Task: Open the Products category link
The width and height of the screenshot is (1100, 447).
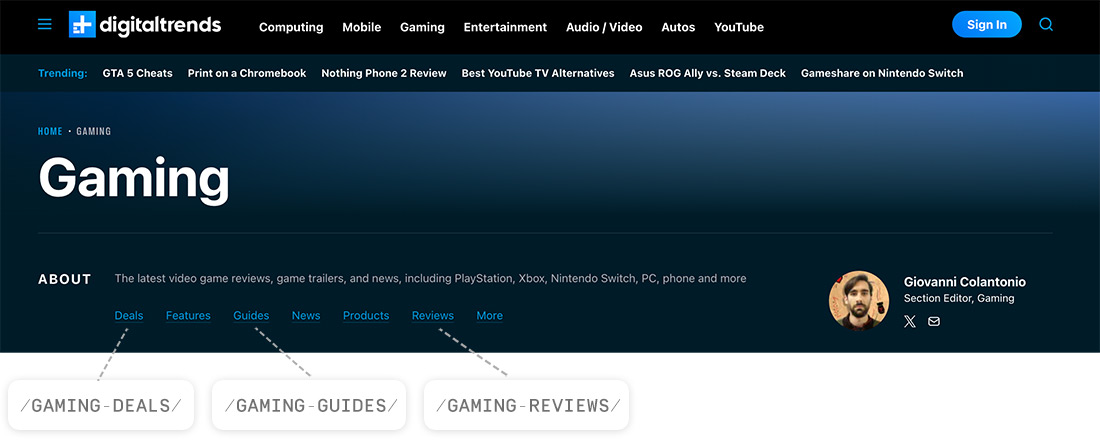Action: pos(366,316)
